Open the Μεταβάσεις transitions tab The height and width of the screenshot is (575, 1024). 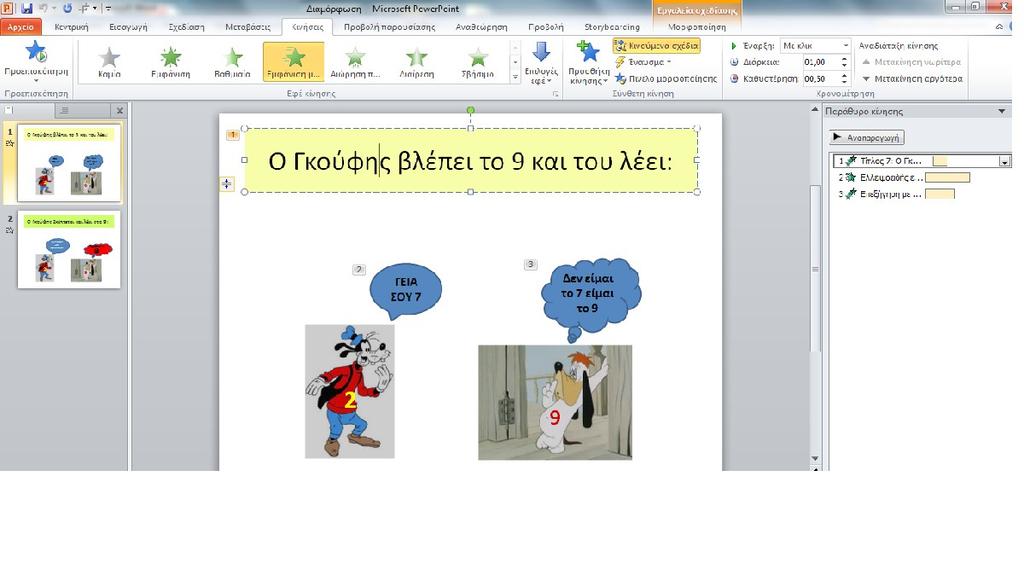pos(248,27)
